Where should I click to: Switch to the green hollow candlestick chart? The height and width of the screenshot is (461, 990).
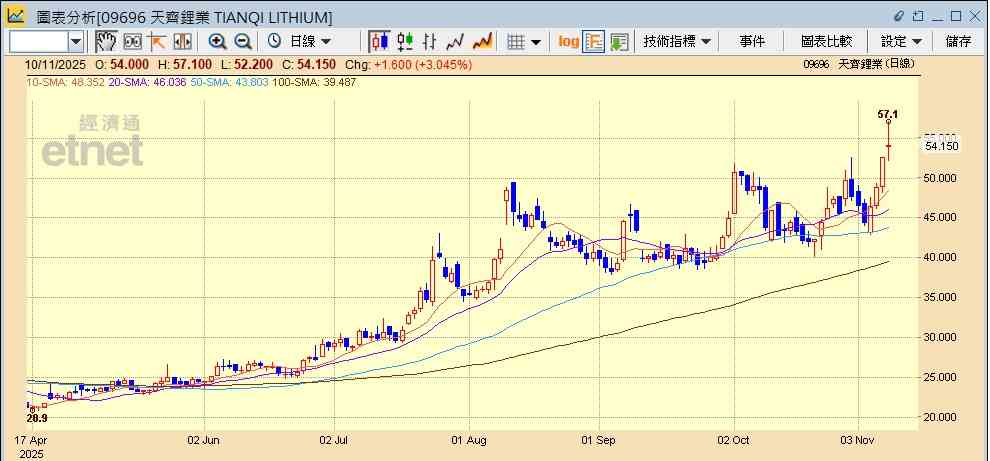tap(405, 41)
